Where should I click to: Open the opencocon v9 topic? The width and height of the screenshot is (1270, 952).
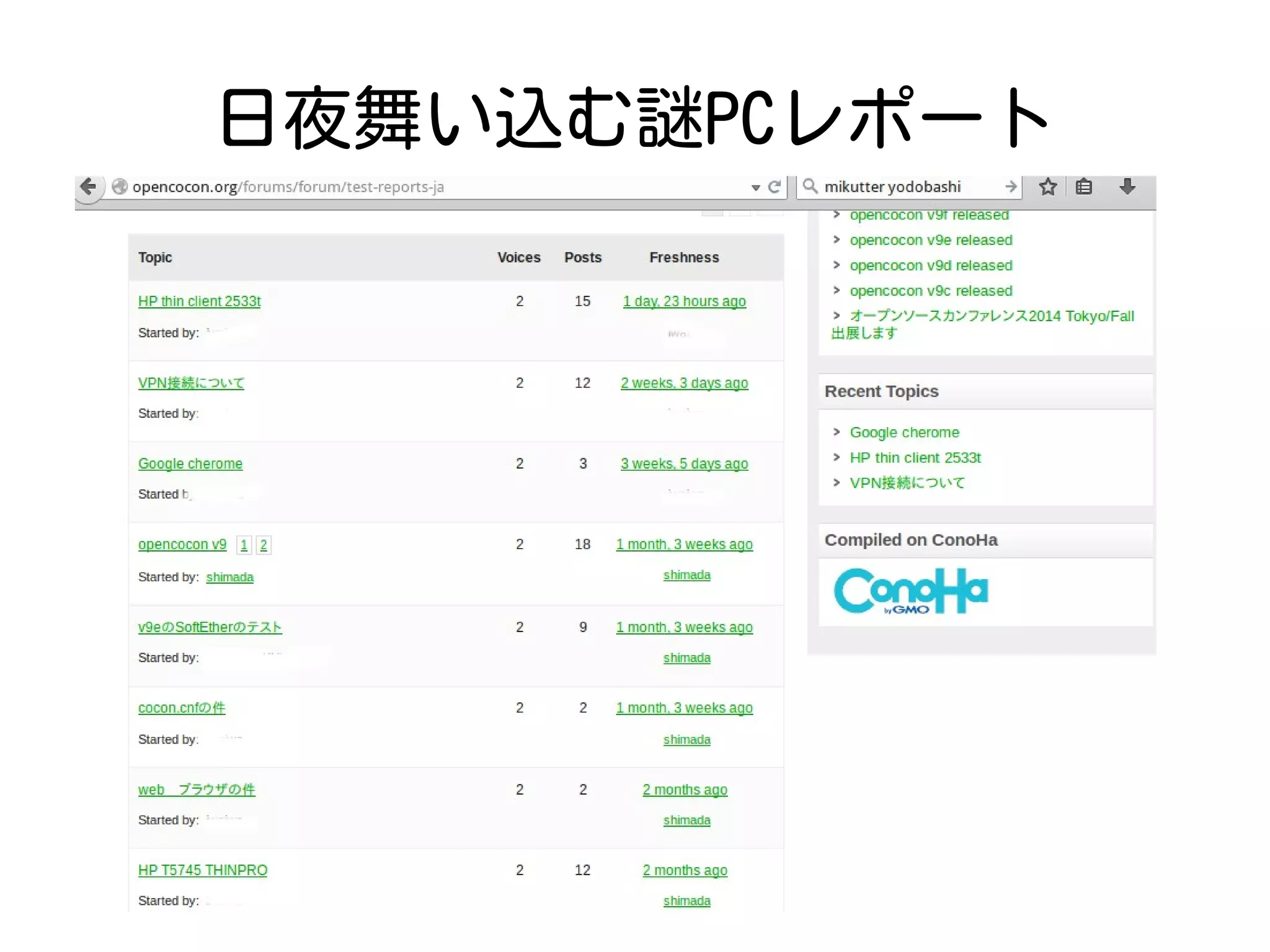point(182,545)
